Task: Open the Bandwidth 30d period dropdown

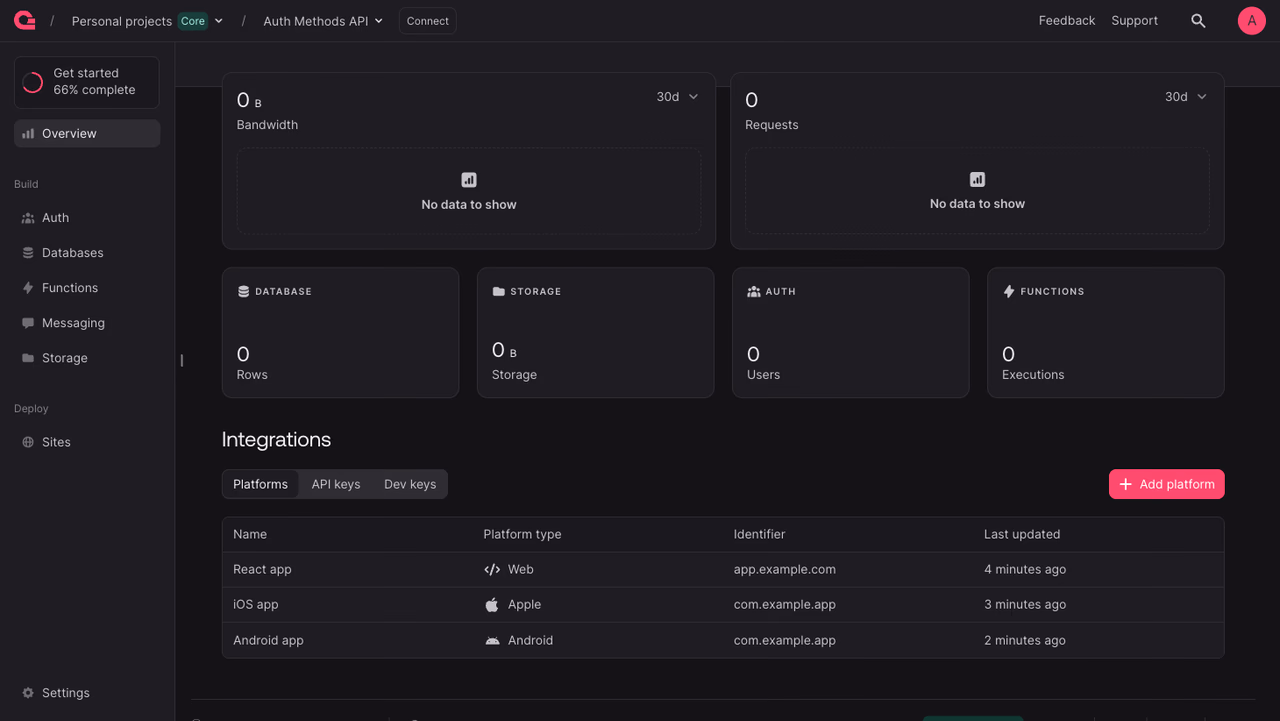Action: pos(677,97)
